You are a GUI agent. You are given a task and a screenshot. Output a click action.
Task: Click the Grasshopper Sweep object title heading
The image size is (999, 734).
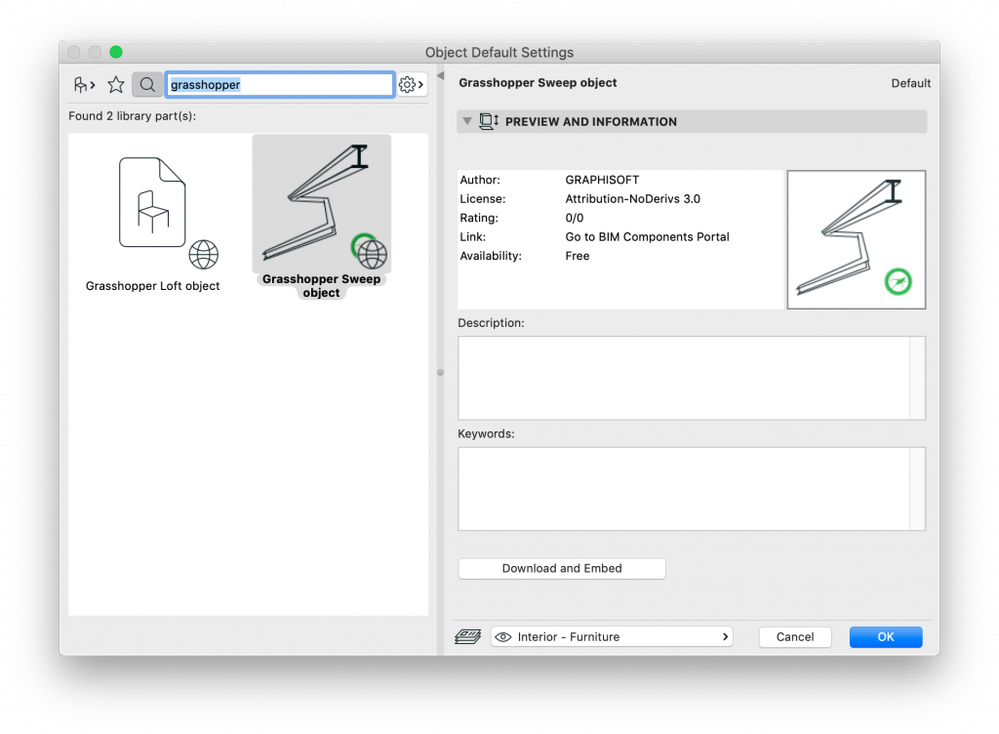(x=538, y=83)
